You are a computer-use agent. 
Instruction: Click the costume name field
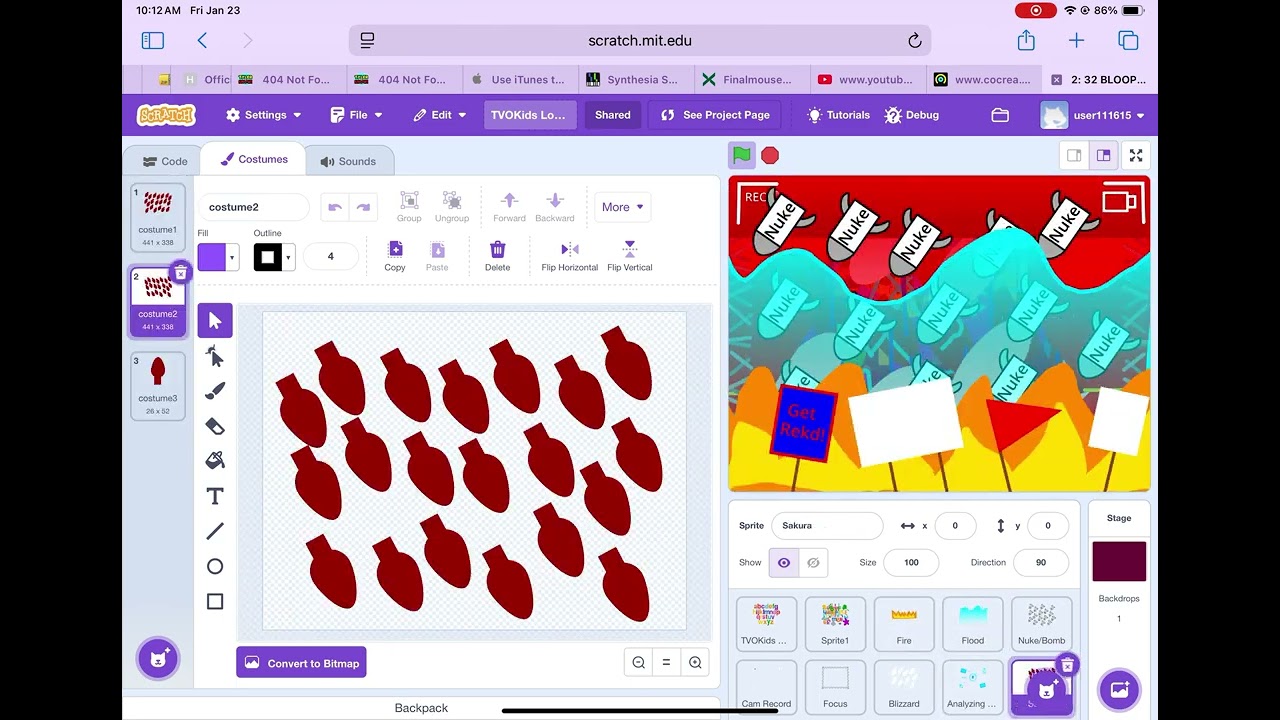click(254, 207)
